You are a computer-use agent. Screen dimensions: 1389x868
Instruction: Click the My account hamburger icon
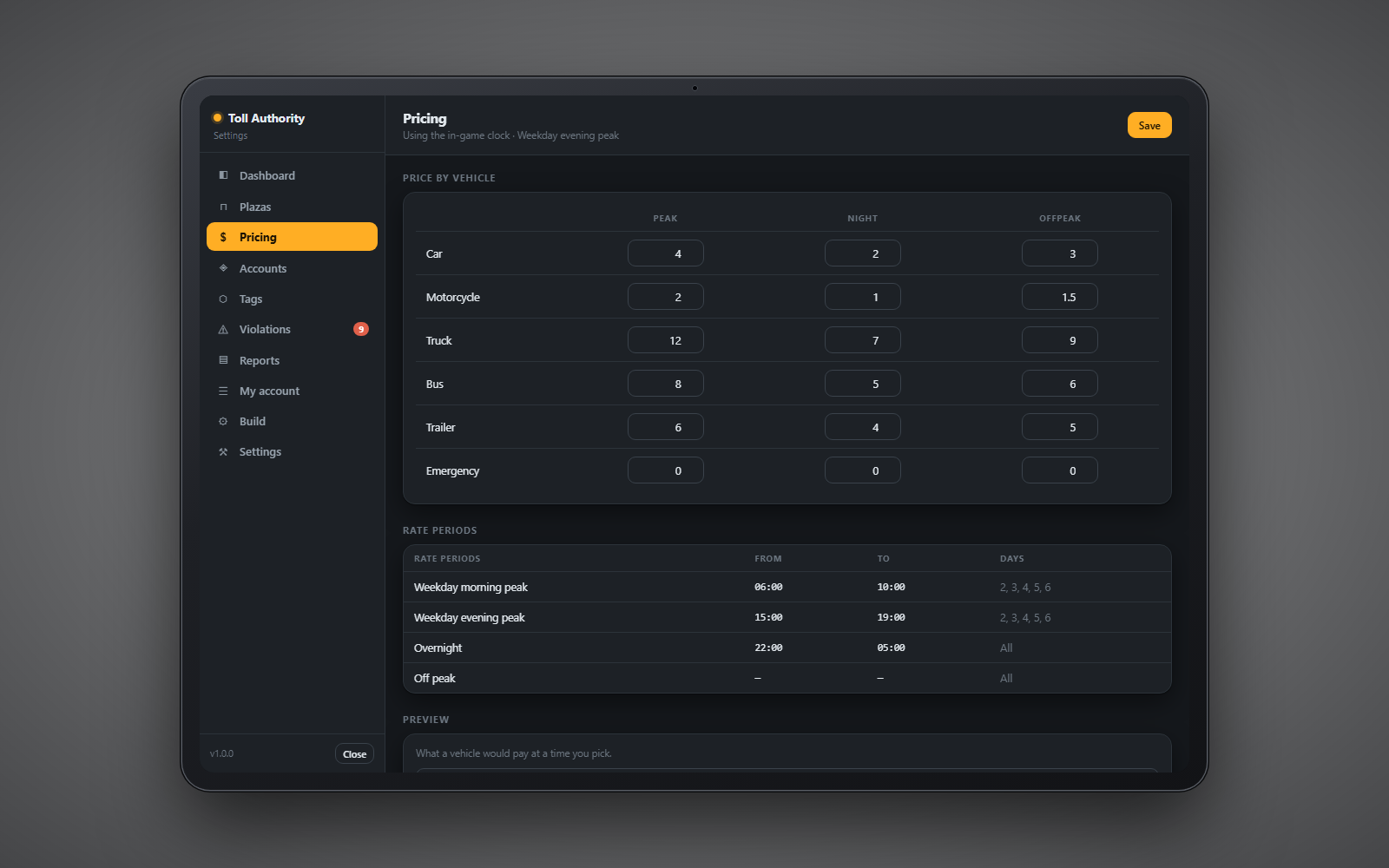pyautogui.click(x=223, y=391)
